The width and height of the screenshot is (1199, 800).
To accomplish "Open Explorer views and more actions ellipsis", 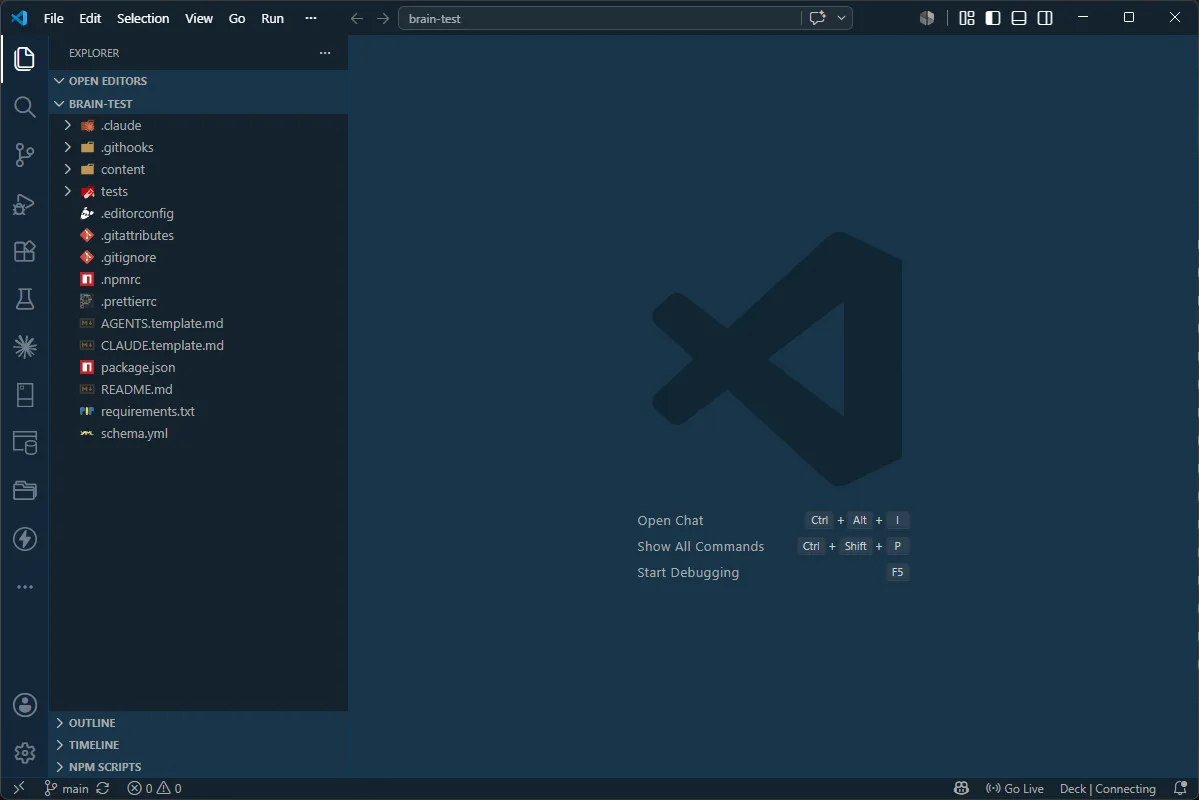I will tap(325, 53).
